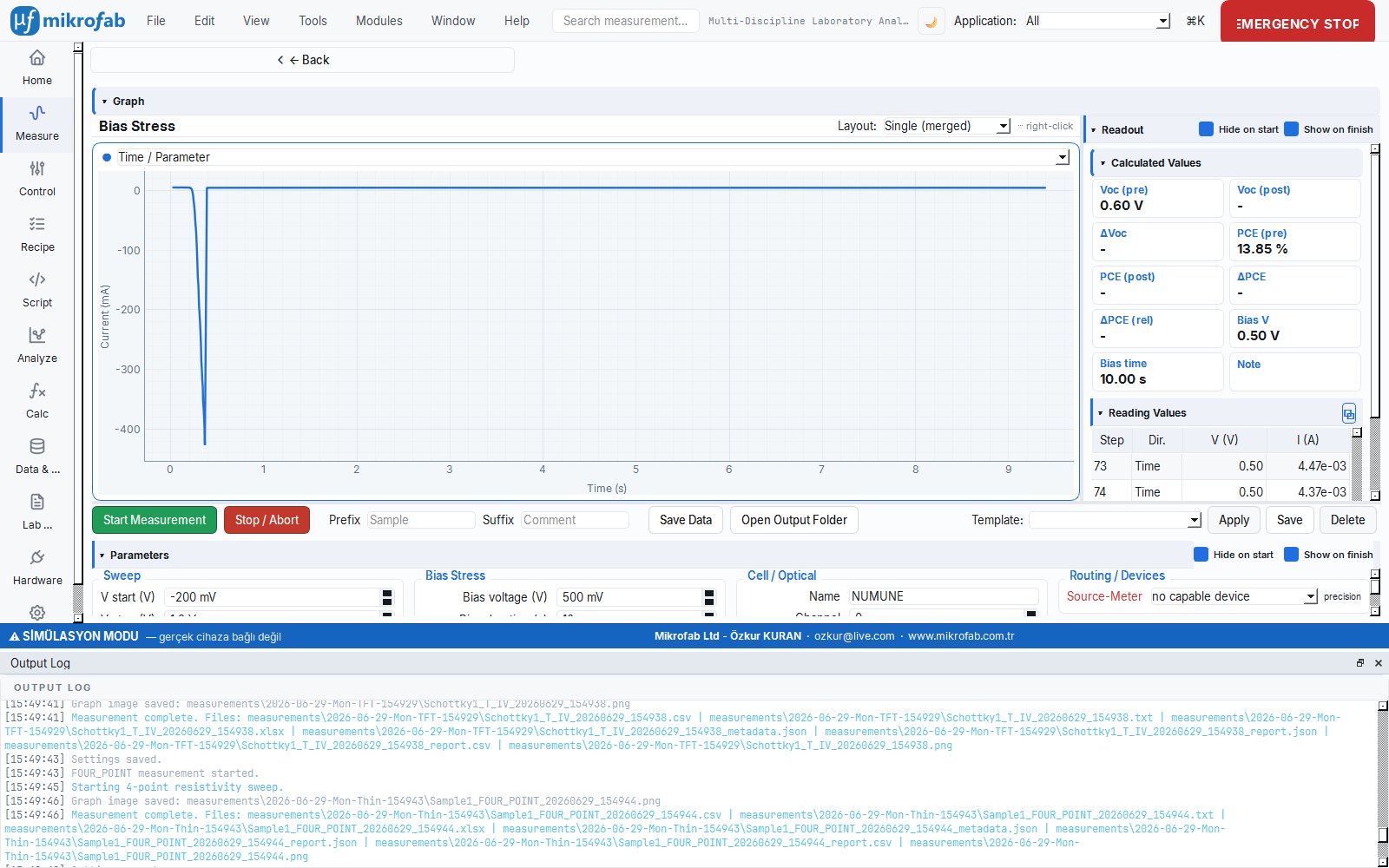This screenshot has width=1389, height=868.
Task: Open the Template dropdown
Action: [1115, 520]
